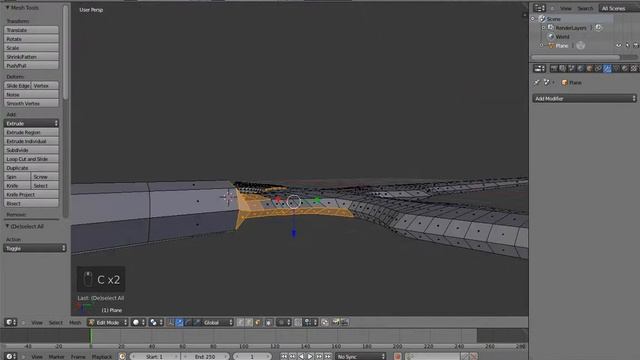640x360 pixels.
Task: Click the End 250 frame field
Action: 205,357
